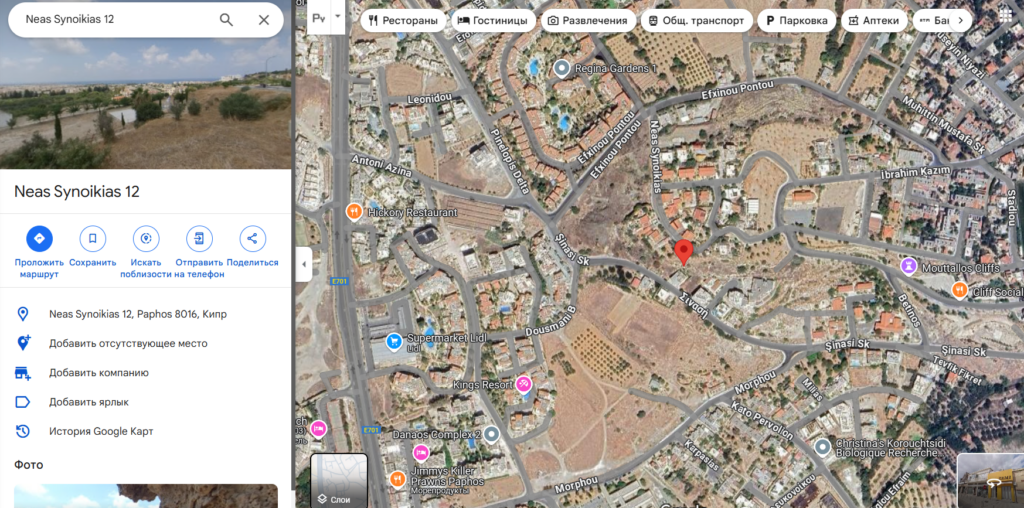
Task: Open the Google apps grid icon
Action: (1004, 16)
